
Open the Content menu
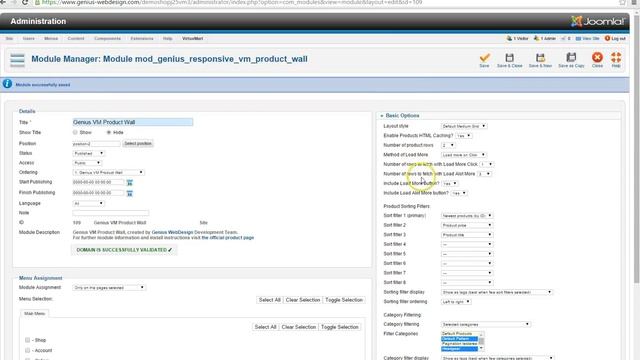click(76, 38)
